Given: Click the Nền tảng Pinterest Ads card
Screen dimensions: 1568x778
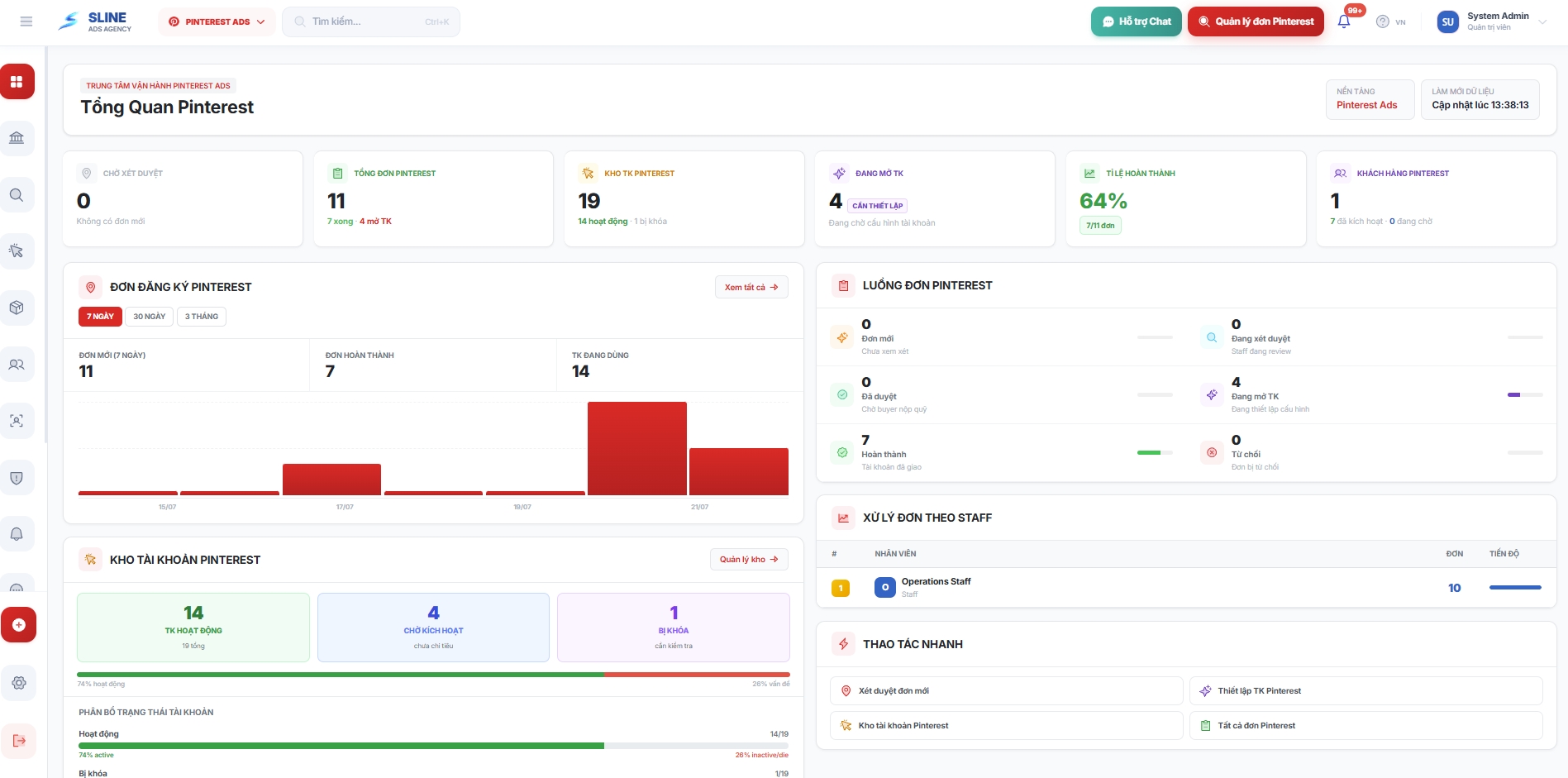Looking at the screenshot, I should [x=1370, y=99].
